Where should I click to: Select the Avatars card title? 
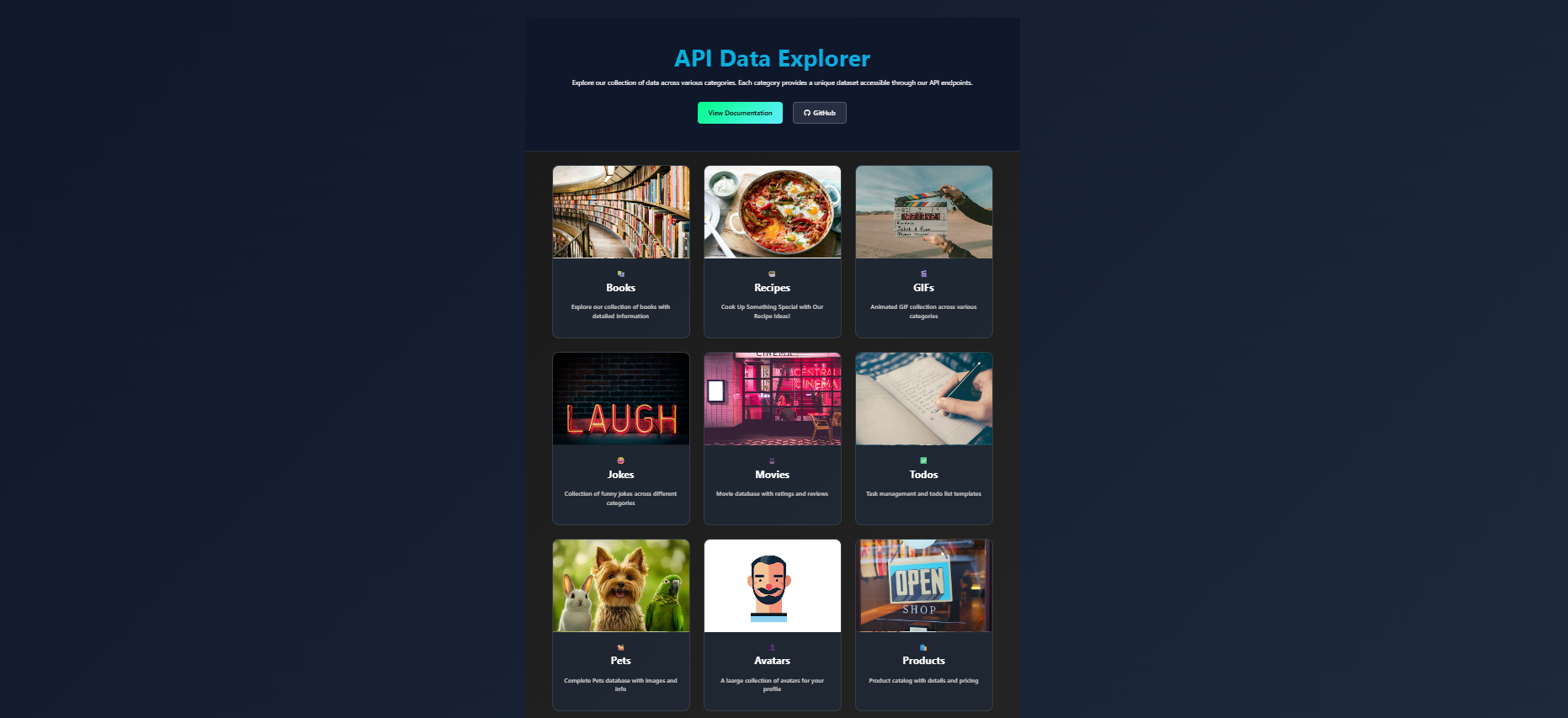coord(773,661)
